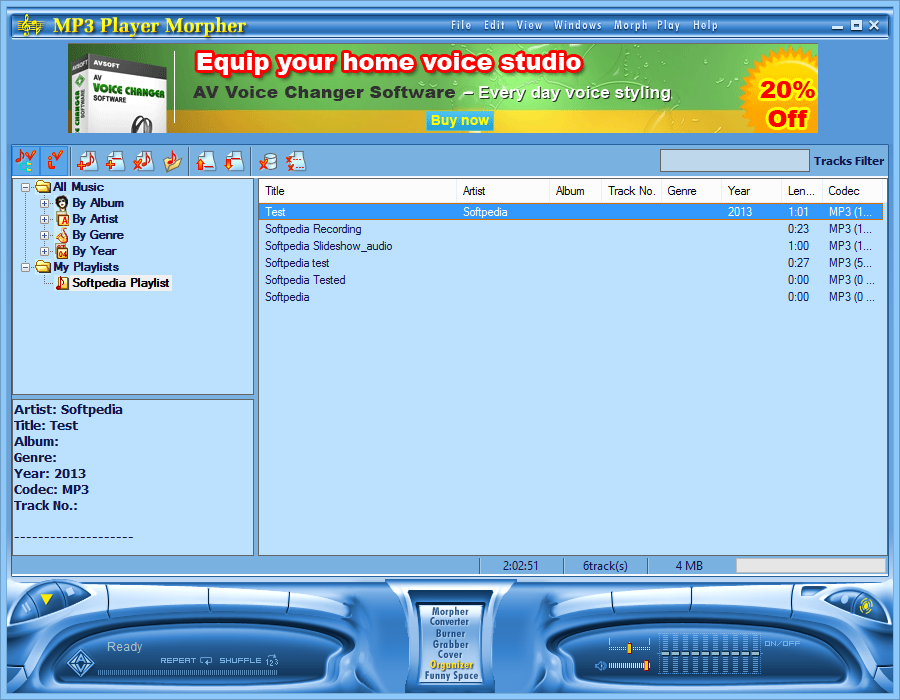Collapse the All Music tree node
900x700 pixels.
click(25, 187)
